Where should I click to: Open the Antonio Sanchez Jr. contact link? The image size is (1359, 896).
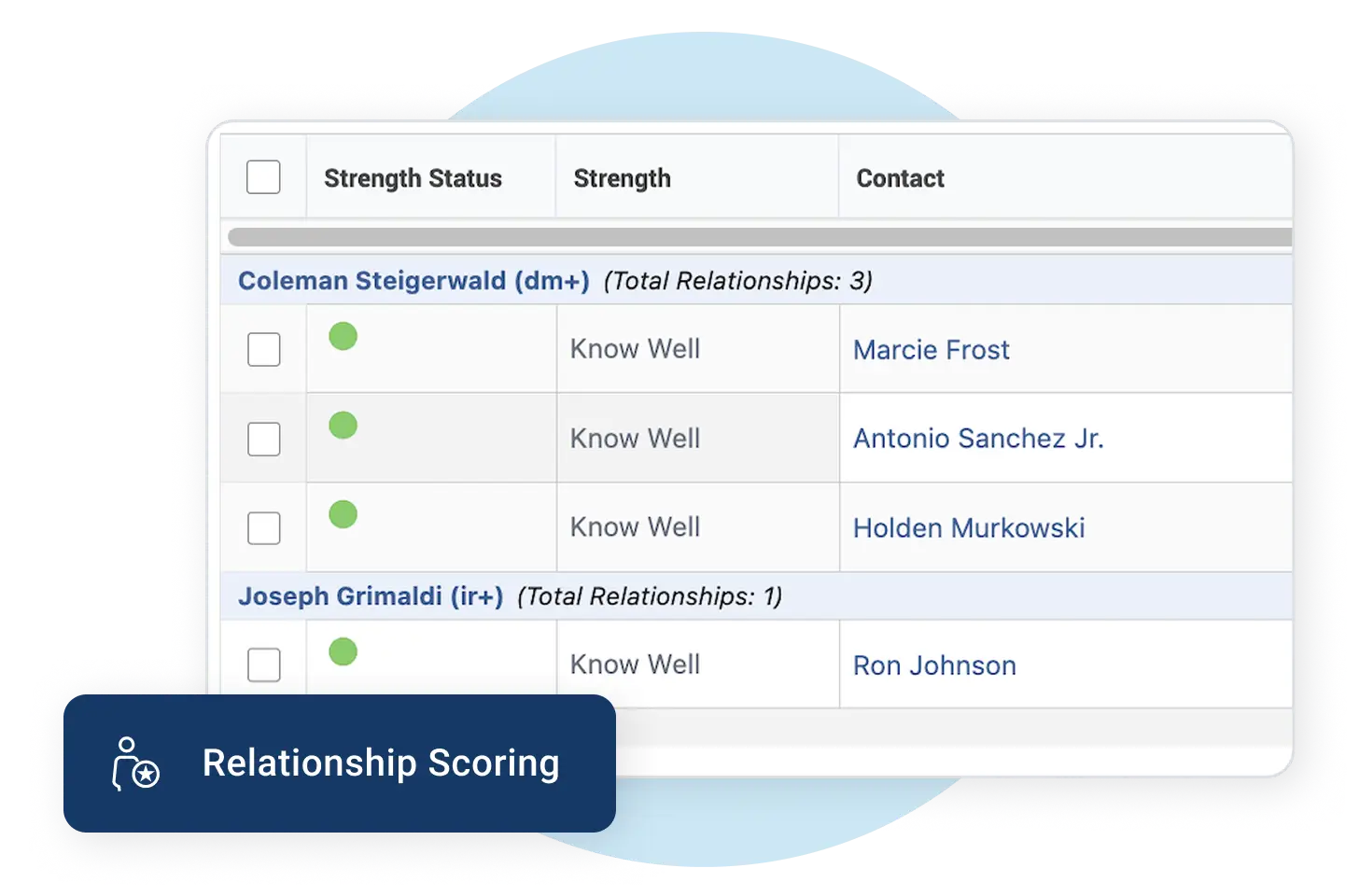(x=978, y=439)
